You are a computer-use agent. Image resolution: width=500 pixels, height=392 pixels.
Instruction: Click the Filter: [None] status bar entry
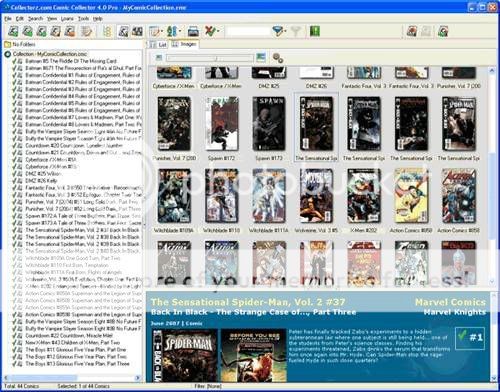point(208,386)
